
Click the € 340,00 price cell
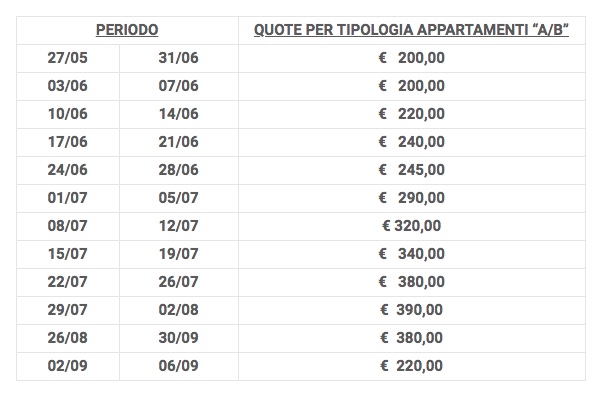[411, 254]
